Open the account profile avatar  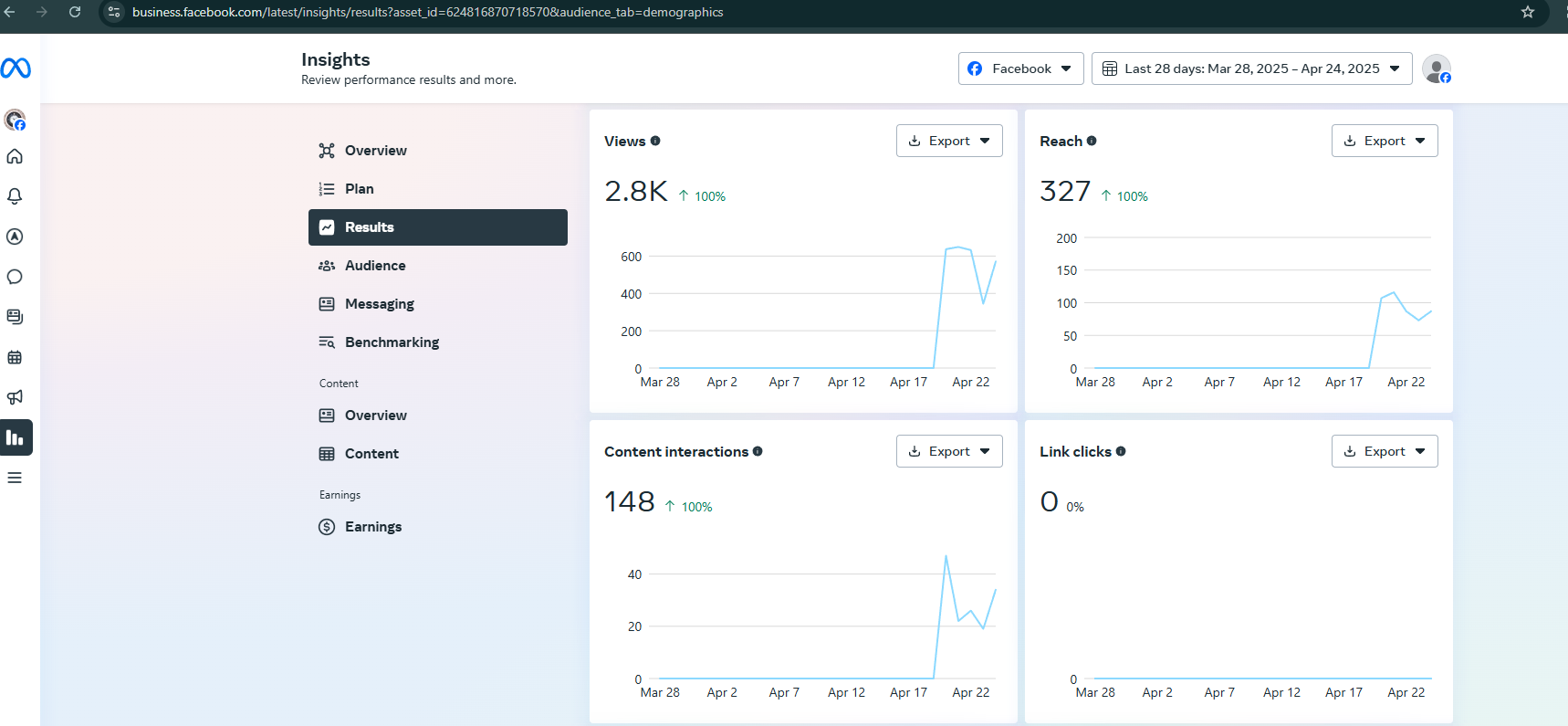click(x=1437, y=68)
